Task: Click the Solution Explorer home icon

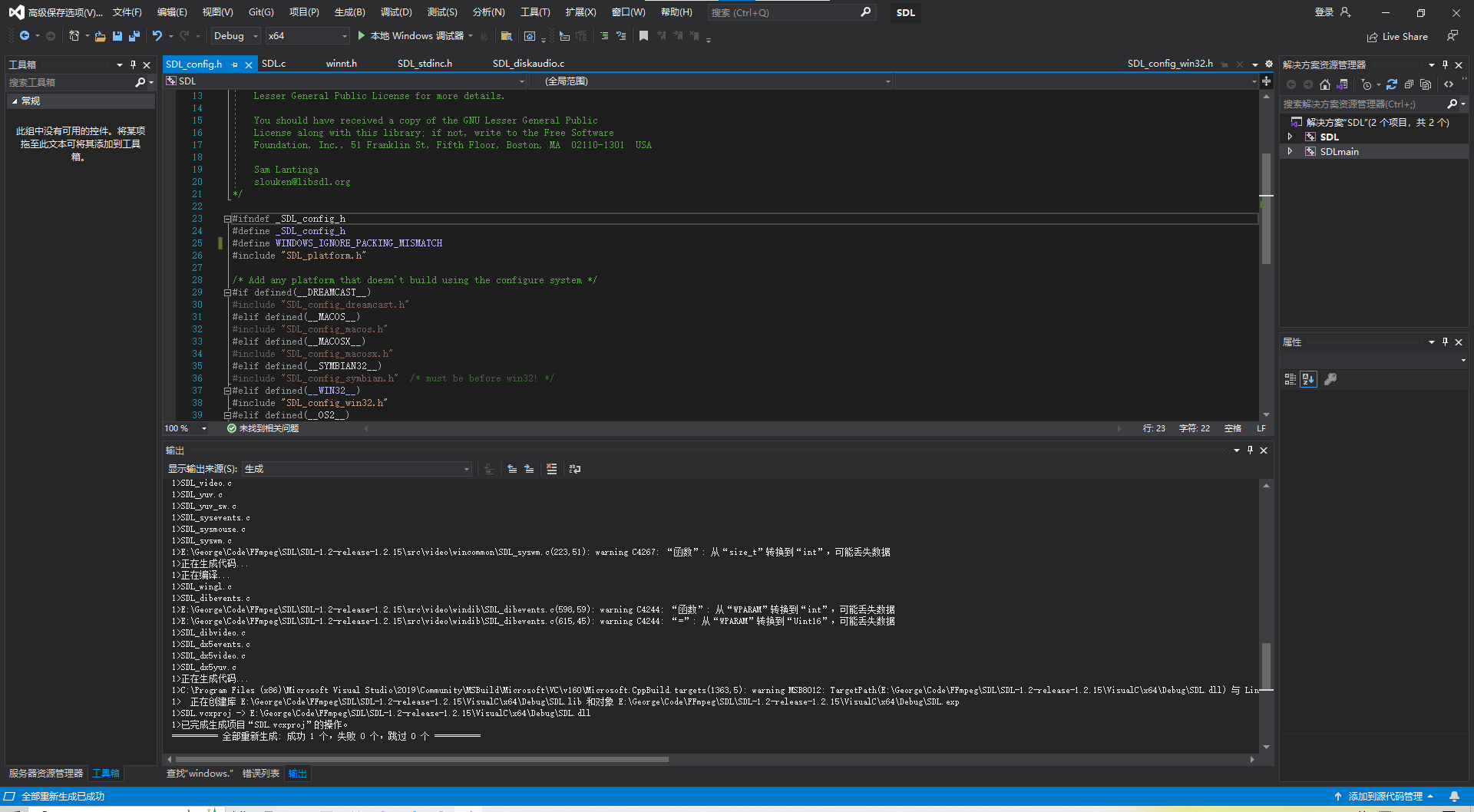Action: point(1324,84)
